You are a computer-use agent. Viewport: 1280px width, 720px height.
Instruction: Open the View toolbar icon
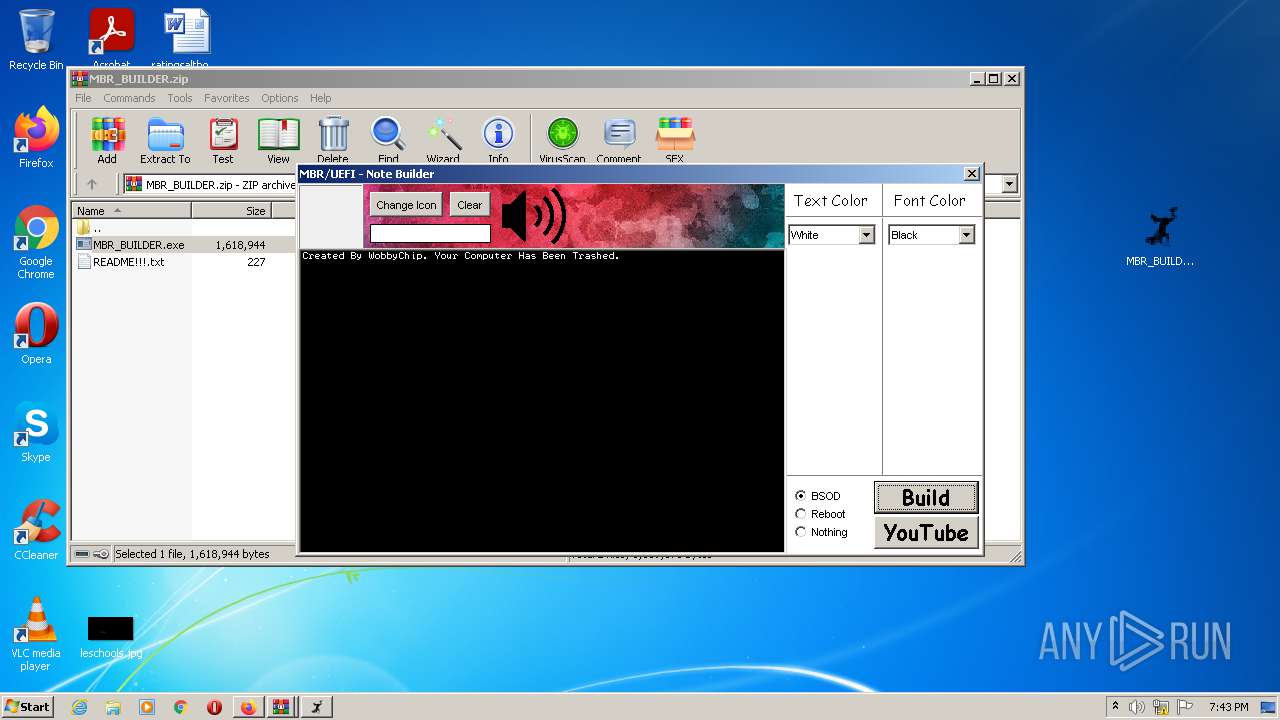tap(278, 139)
